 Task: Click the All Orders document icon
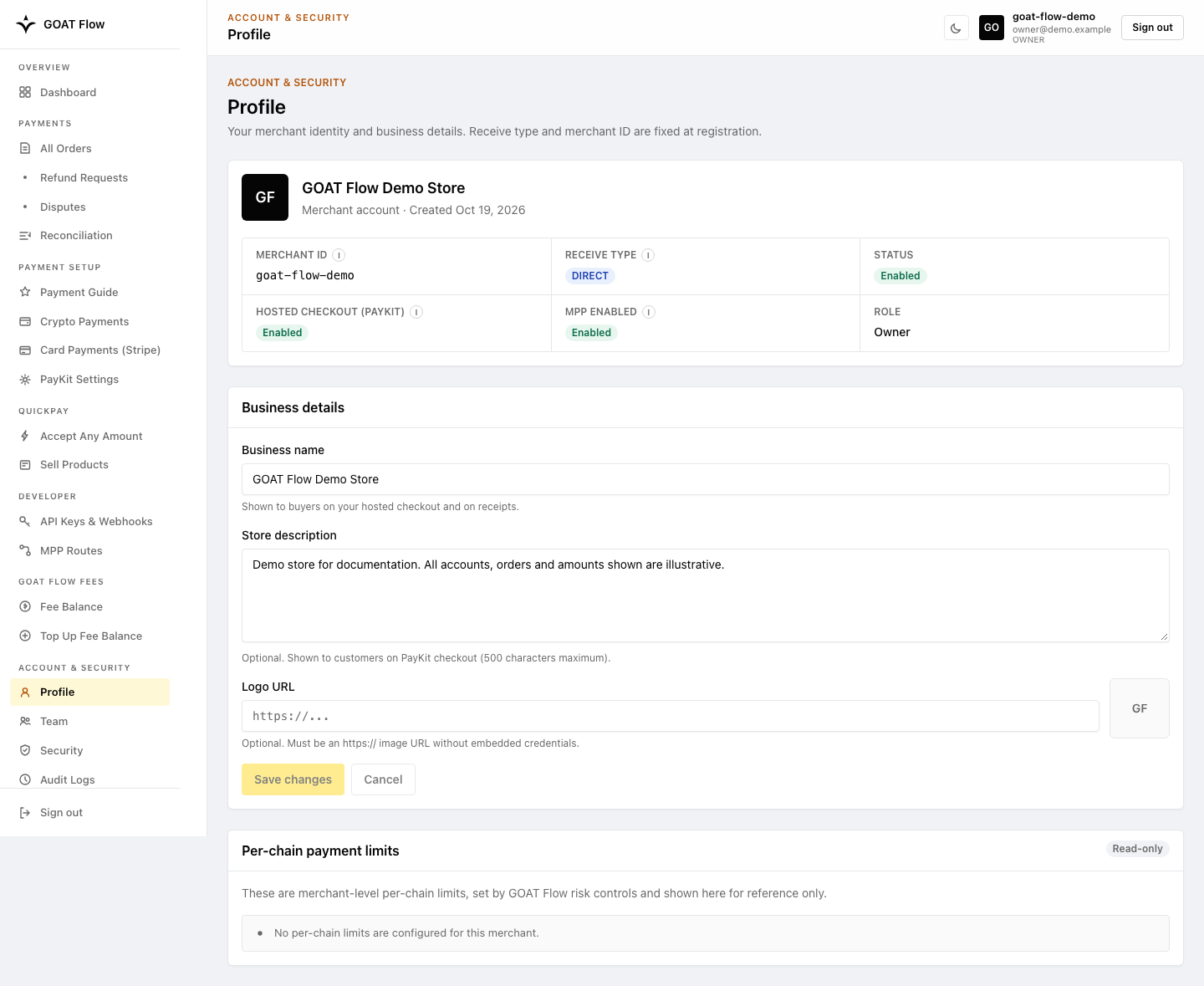25,149
